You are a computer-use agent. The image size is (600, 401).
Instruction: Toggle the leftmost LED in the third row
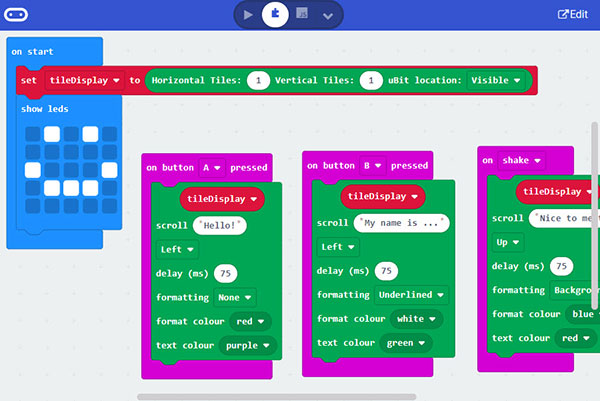click(x=32, y=169)
